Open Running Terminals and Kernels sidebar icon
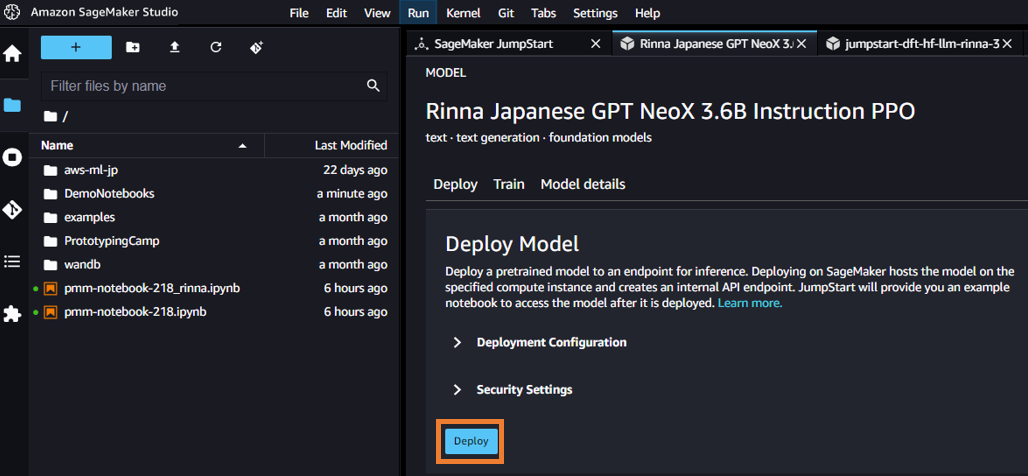This screenshot has width=1028, height=476. [x=13, y=157]
